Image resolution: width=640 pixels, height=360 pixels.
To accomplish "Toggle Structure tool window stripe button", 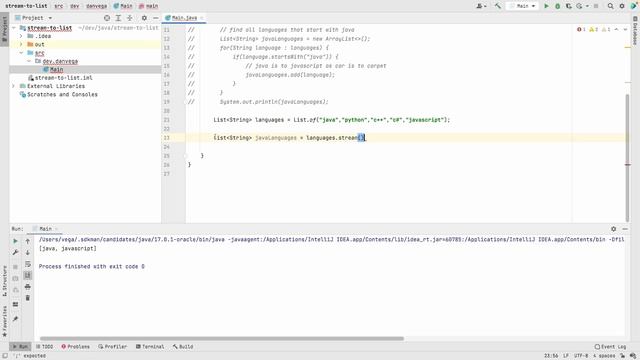I will tap(4, 281).
